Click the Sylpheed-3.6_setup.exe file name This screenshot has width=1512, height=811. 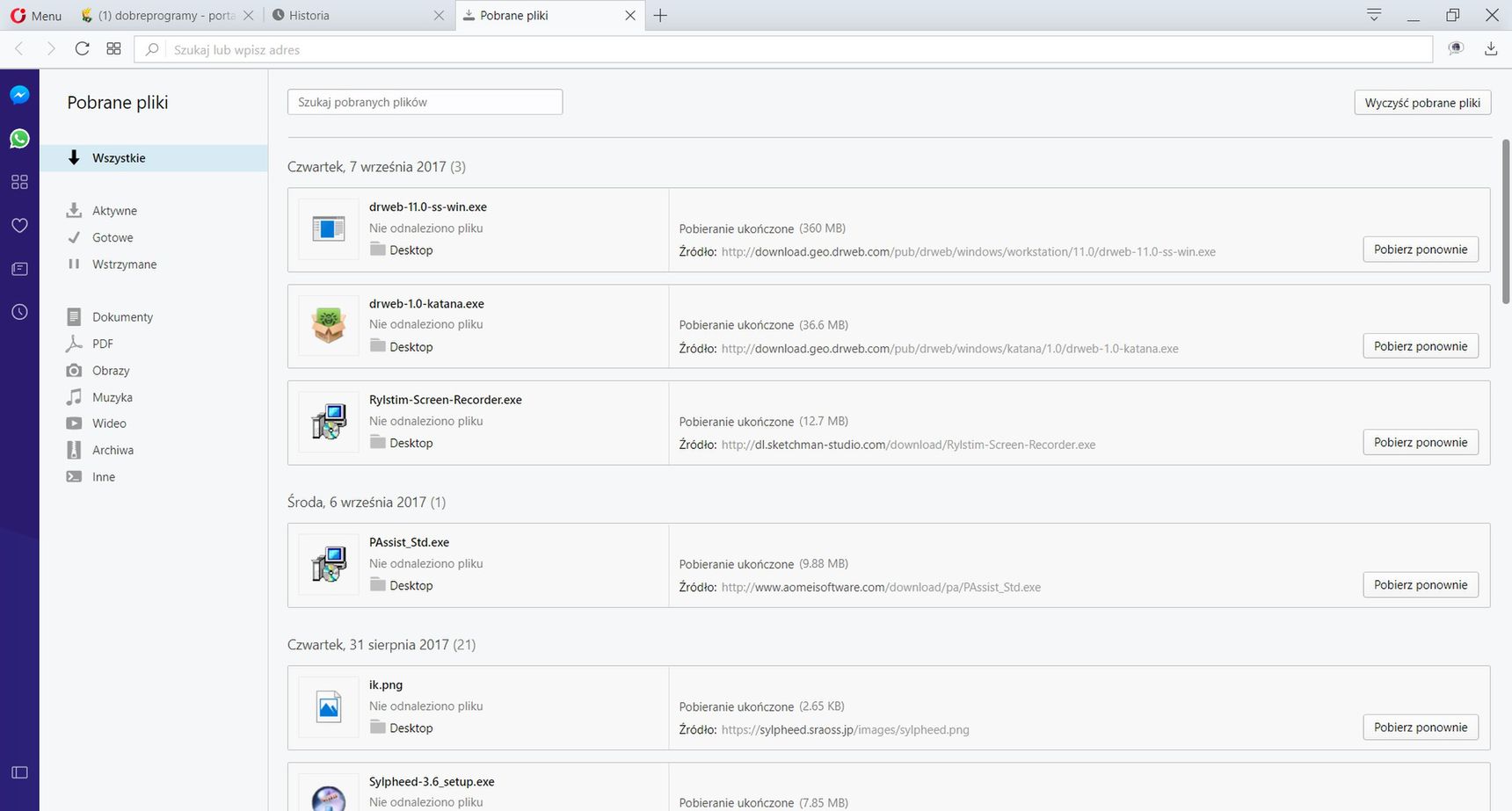432,782
